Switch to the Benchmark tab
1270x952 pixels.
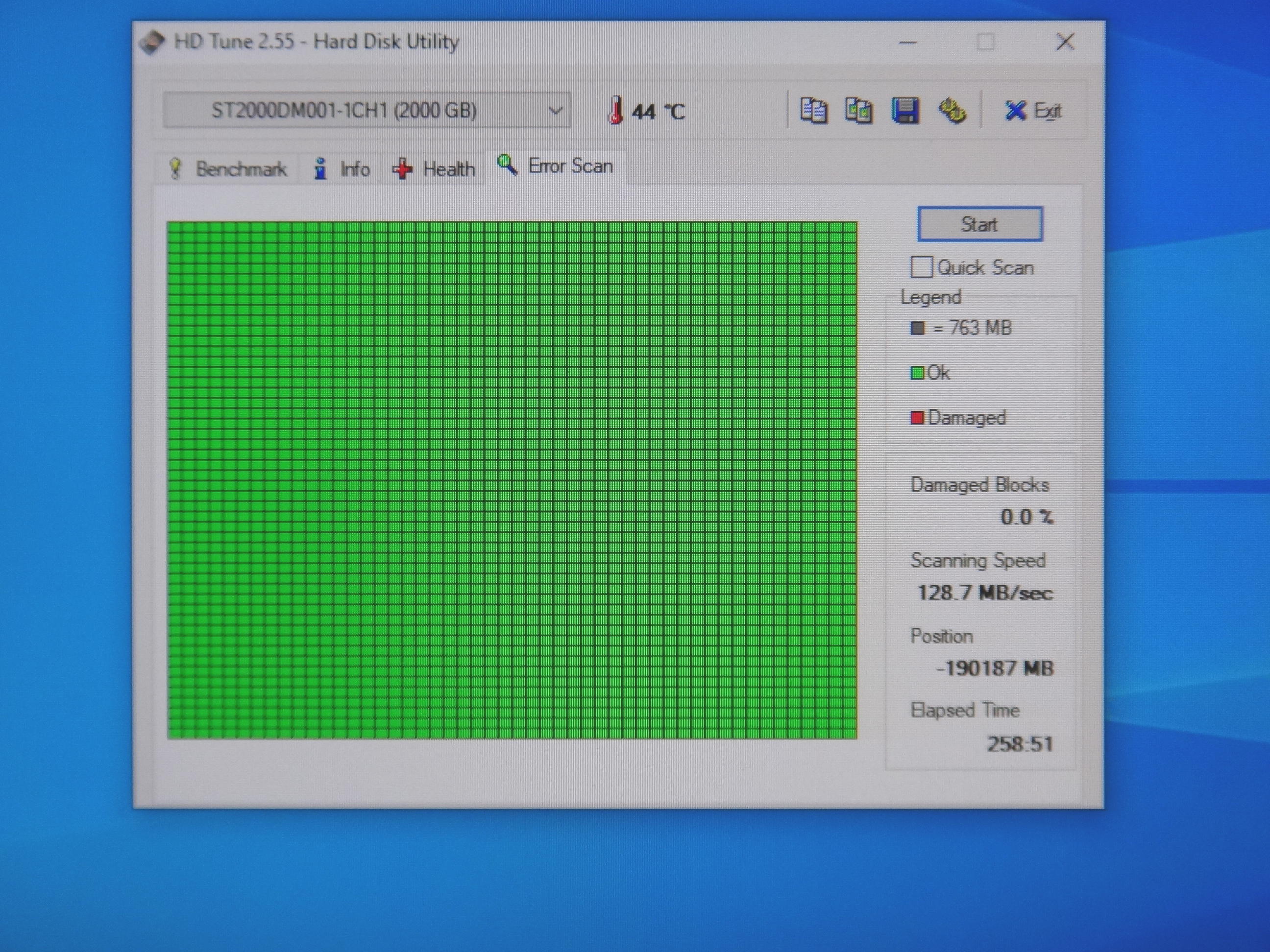point(227,169)
